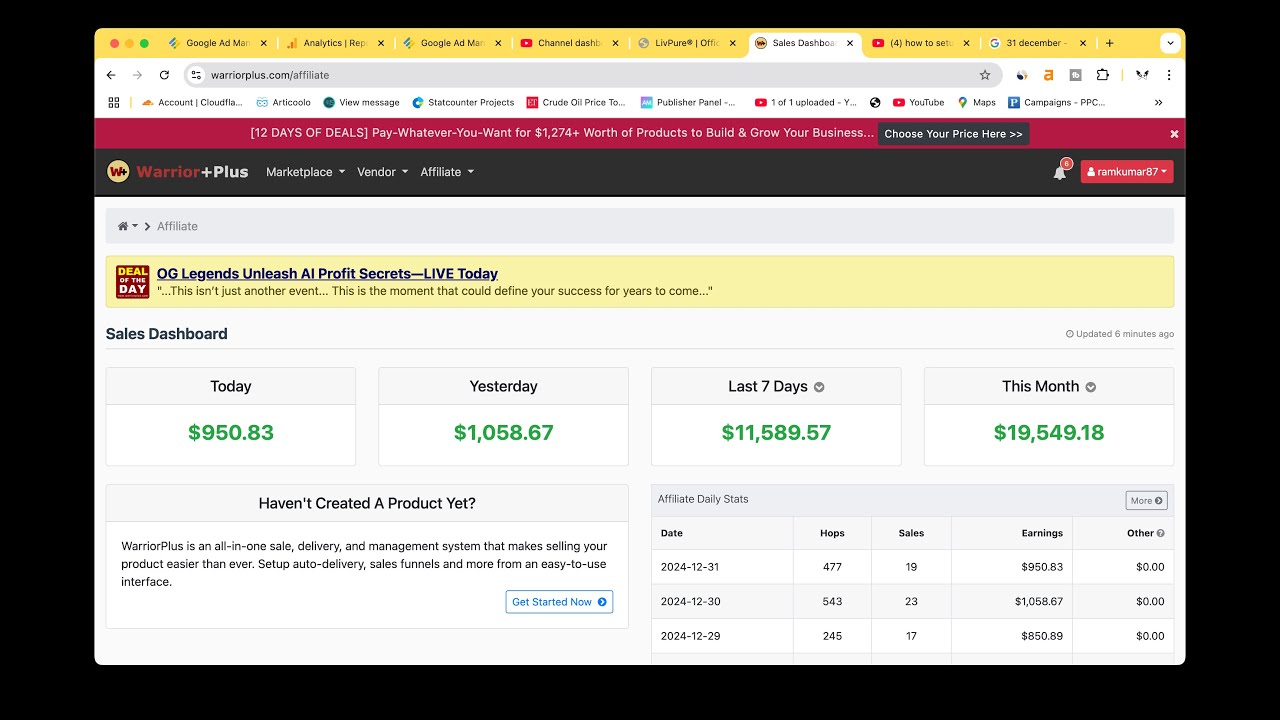Reload the page
This screenshot has width=1280, height=720.
pyautogui.click(x=164, y=75)
